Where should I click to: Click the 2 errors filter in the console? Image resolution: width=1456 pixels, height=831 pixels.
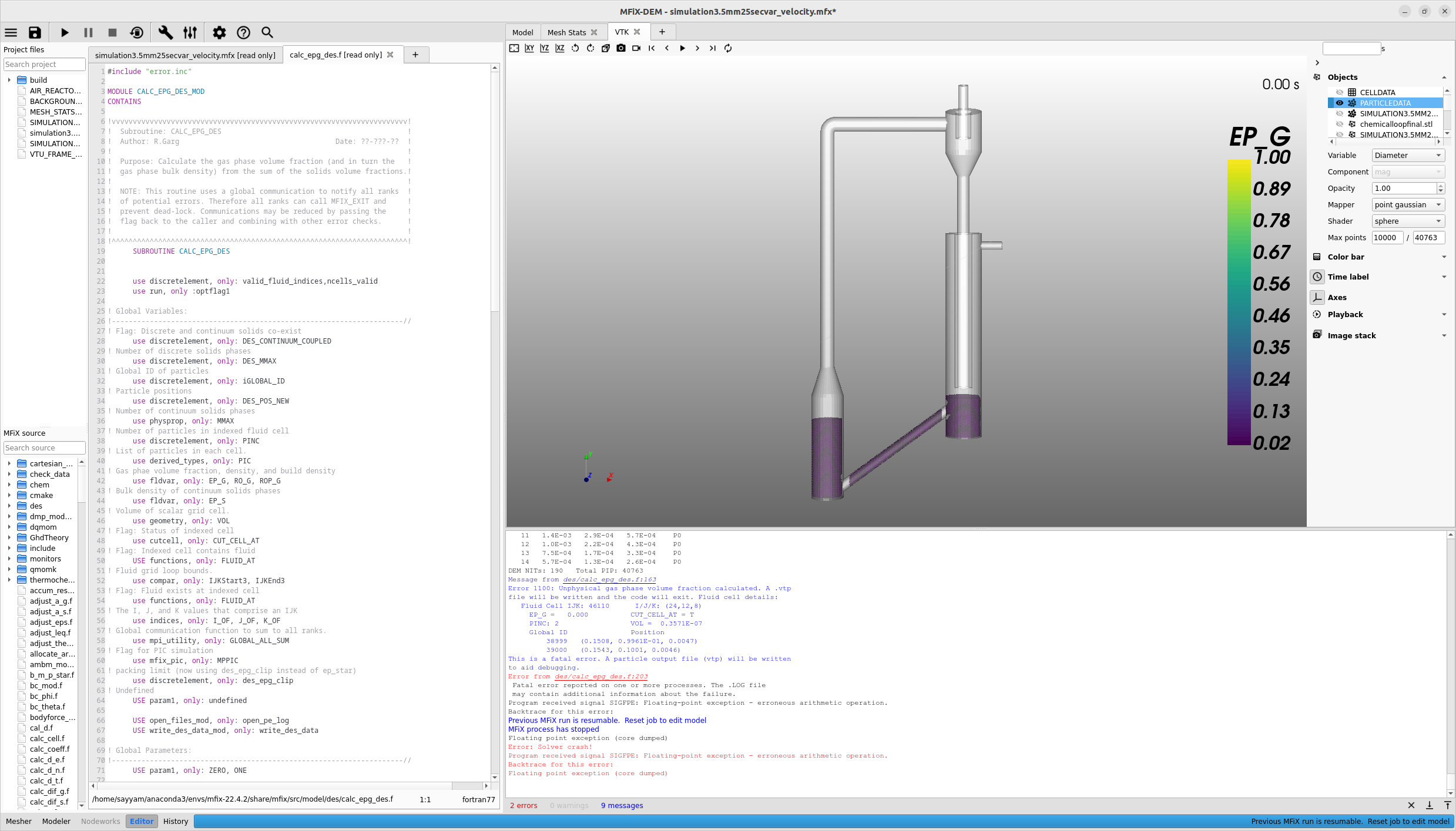(x=524, y=805)
